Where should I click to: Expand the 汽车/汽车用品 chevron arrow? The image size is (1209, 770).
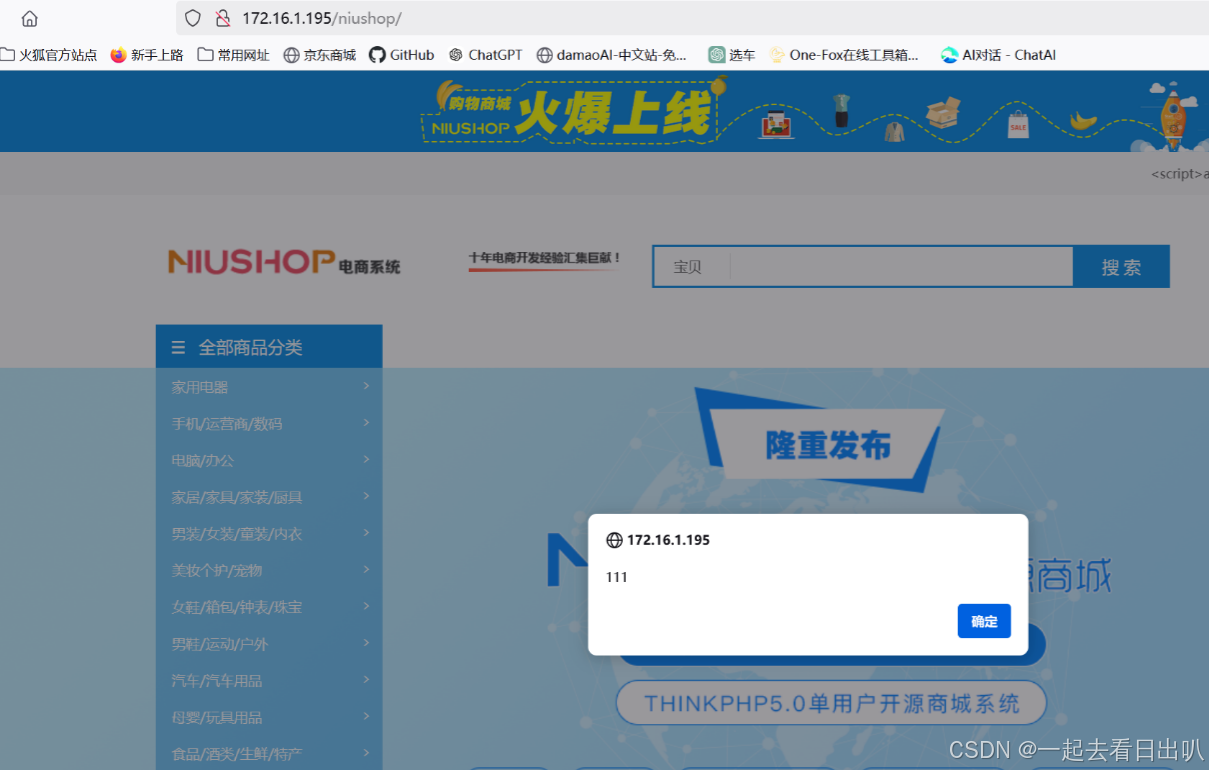[x=366, y=679]
